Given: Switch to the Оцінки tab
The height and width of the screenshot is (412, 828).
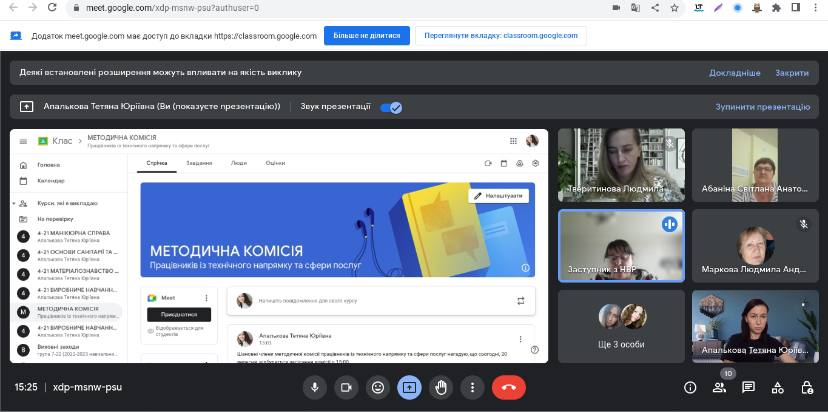Looking at the screenshot, I should click(276, 163).
